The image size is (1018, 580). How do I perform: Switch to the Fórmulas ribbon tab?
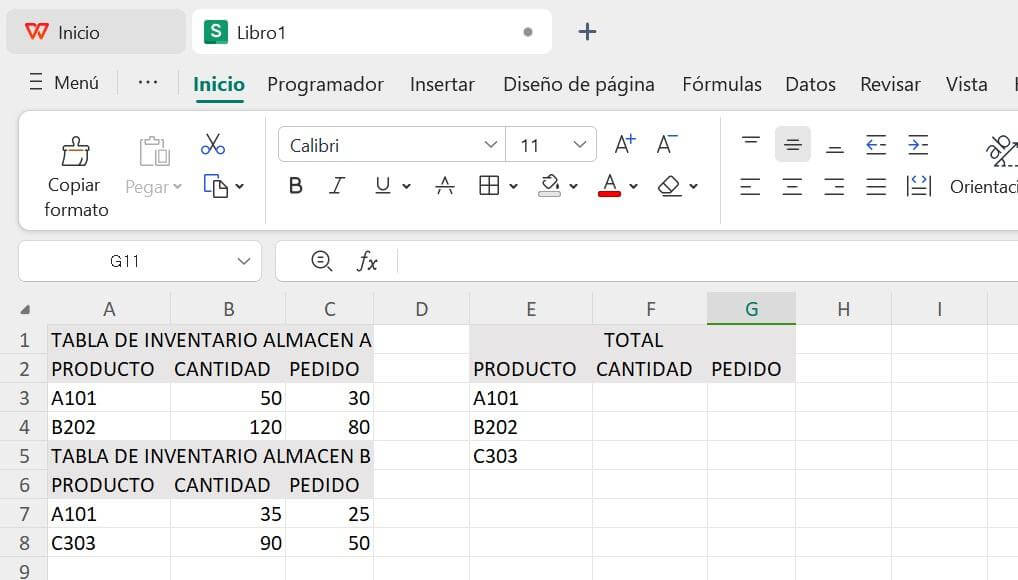click(721, 84)
